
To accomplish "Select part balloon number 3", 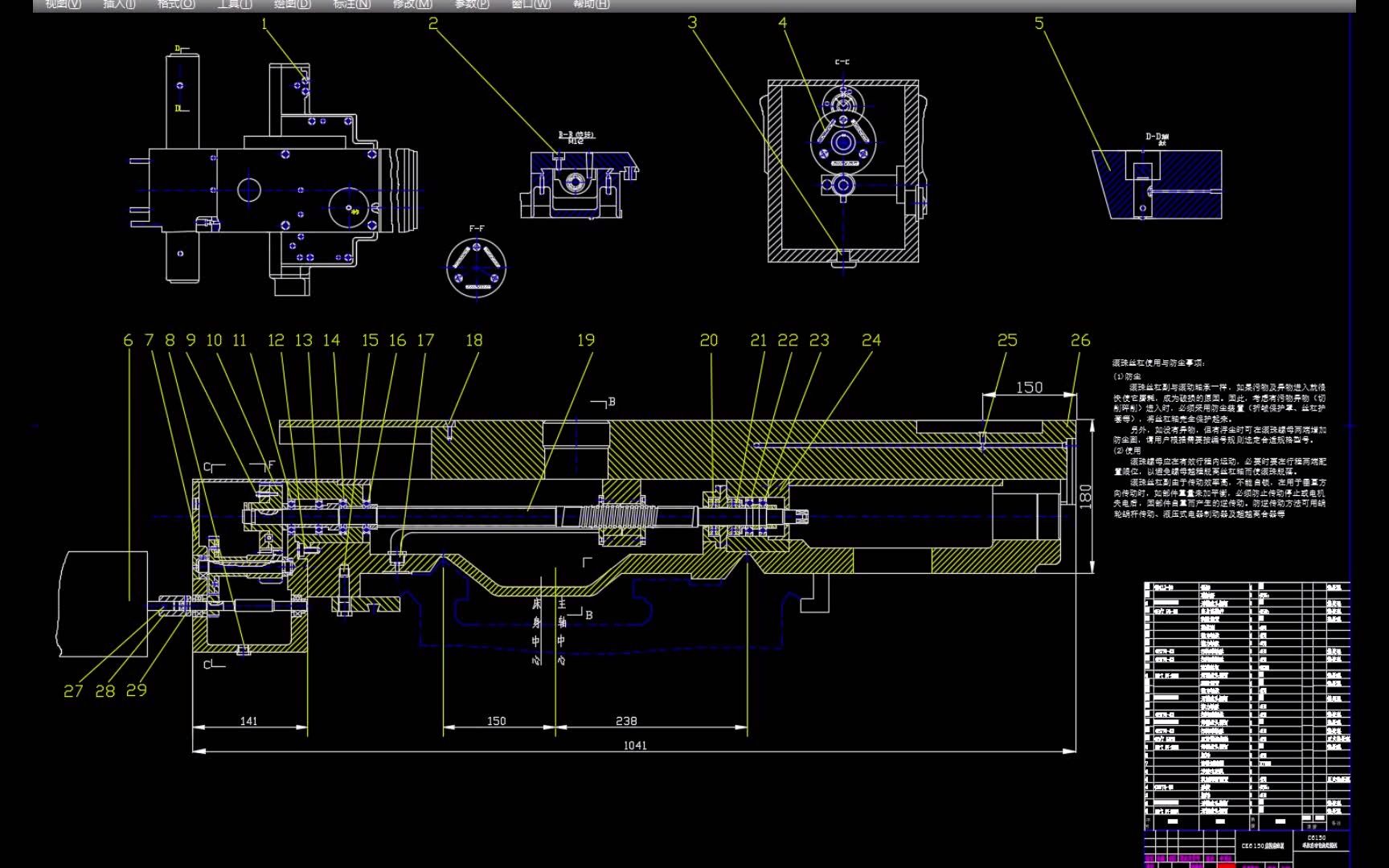I will (692, 23).
